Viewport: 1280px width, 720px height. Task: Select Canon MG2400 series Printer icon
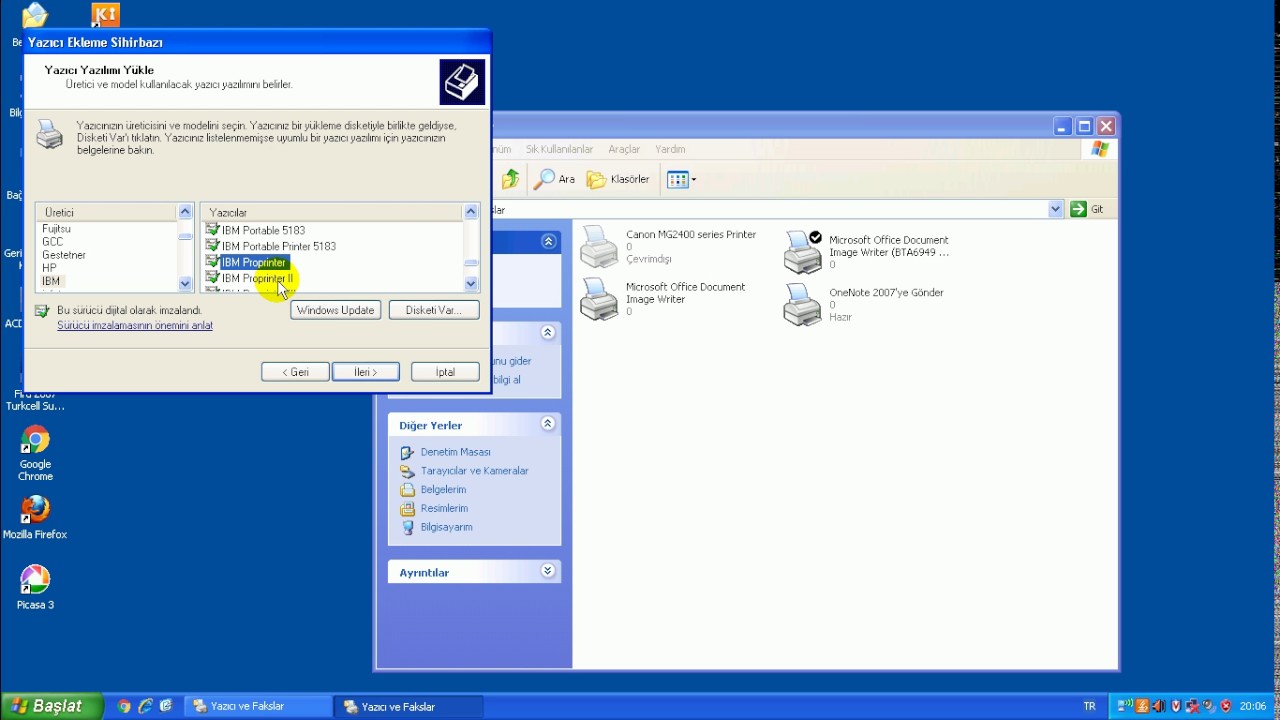pos(600,247)
